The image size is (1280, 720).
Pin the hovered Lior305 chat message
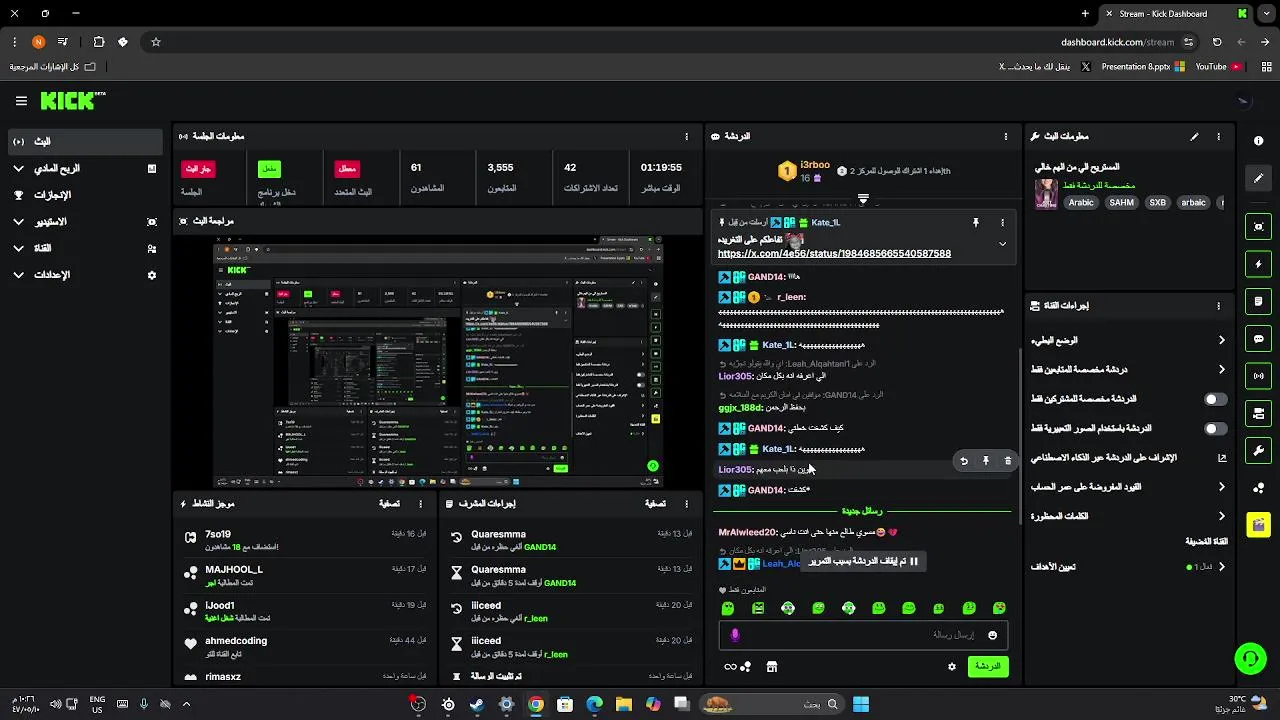coord(986,461)
